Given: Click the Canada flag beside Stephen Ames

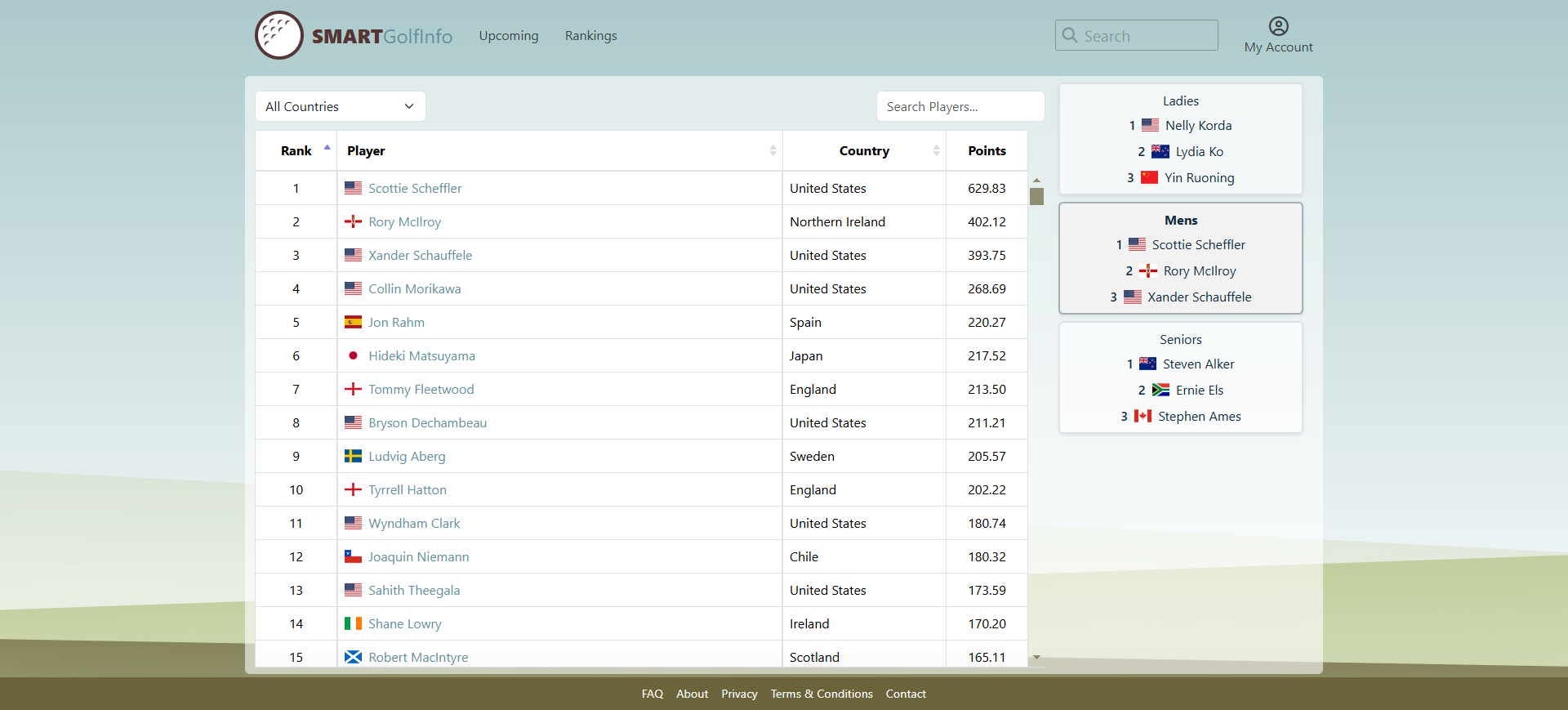Looking at the screenshot, I should coord(1143,416).
